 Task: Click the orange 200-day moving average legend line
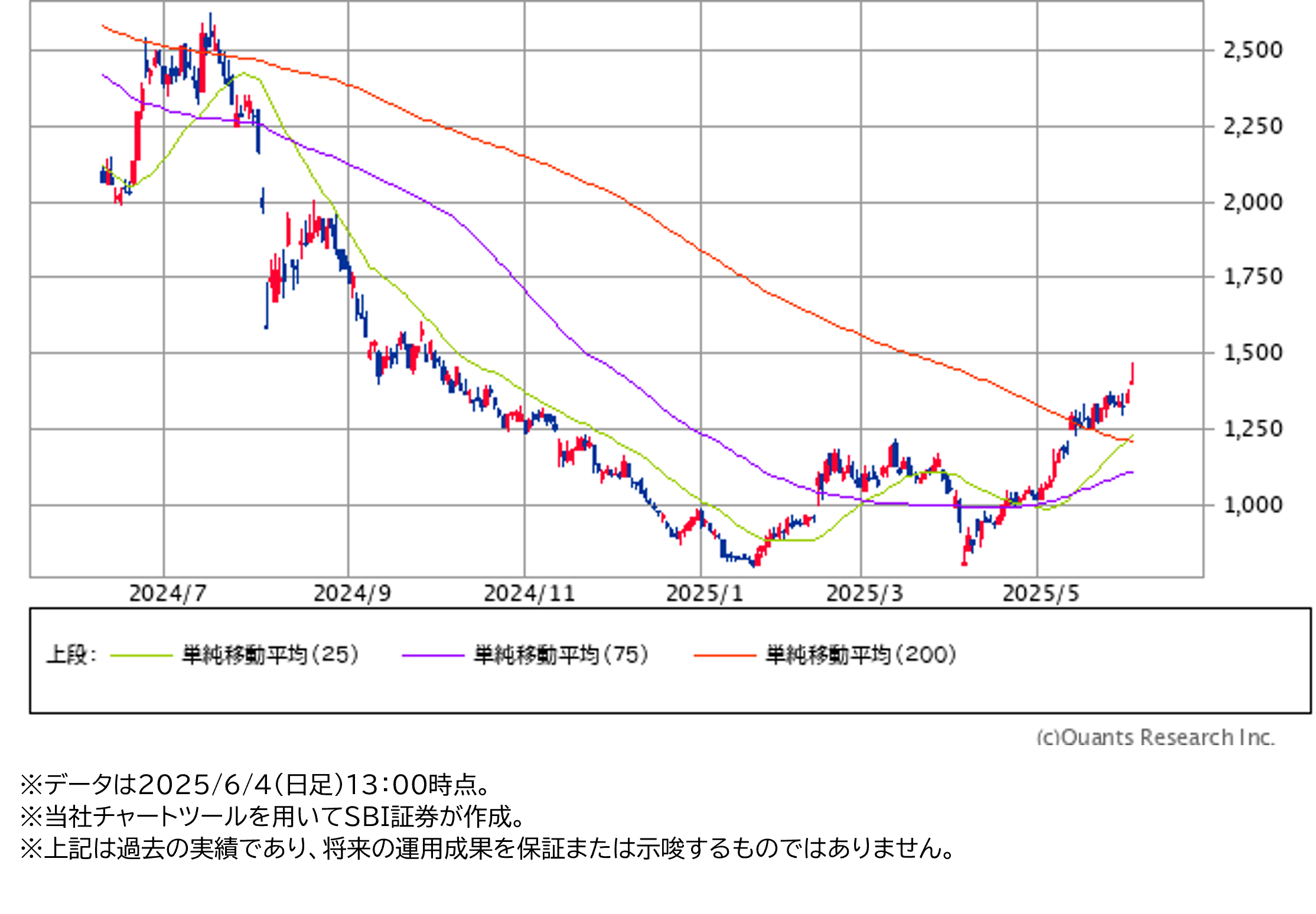(x=725, y=655)
